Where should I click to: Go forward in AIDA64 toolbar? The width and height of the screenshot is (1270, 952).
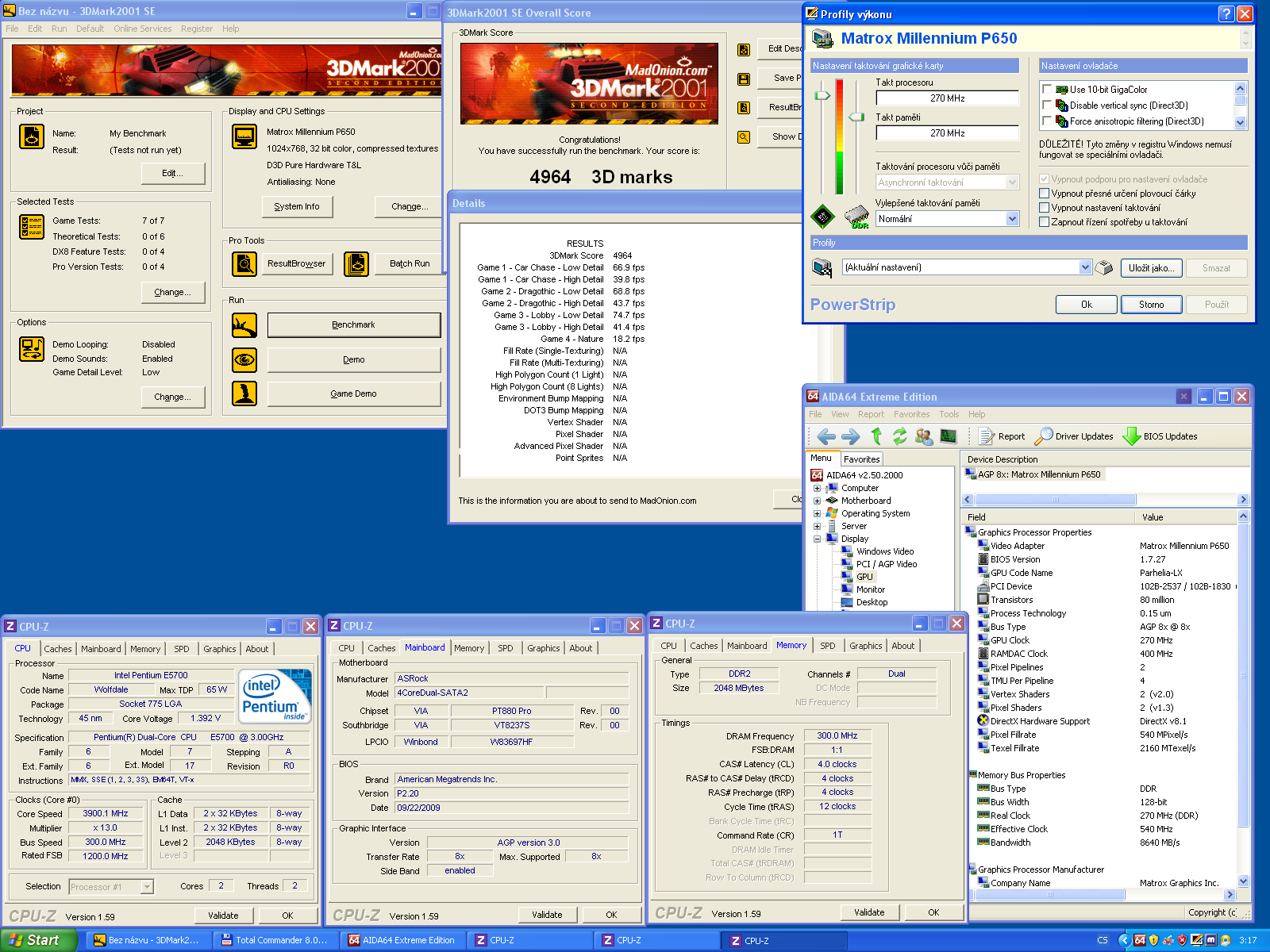pyautogui.click(x=851, y=436)
